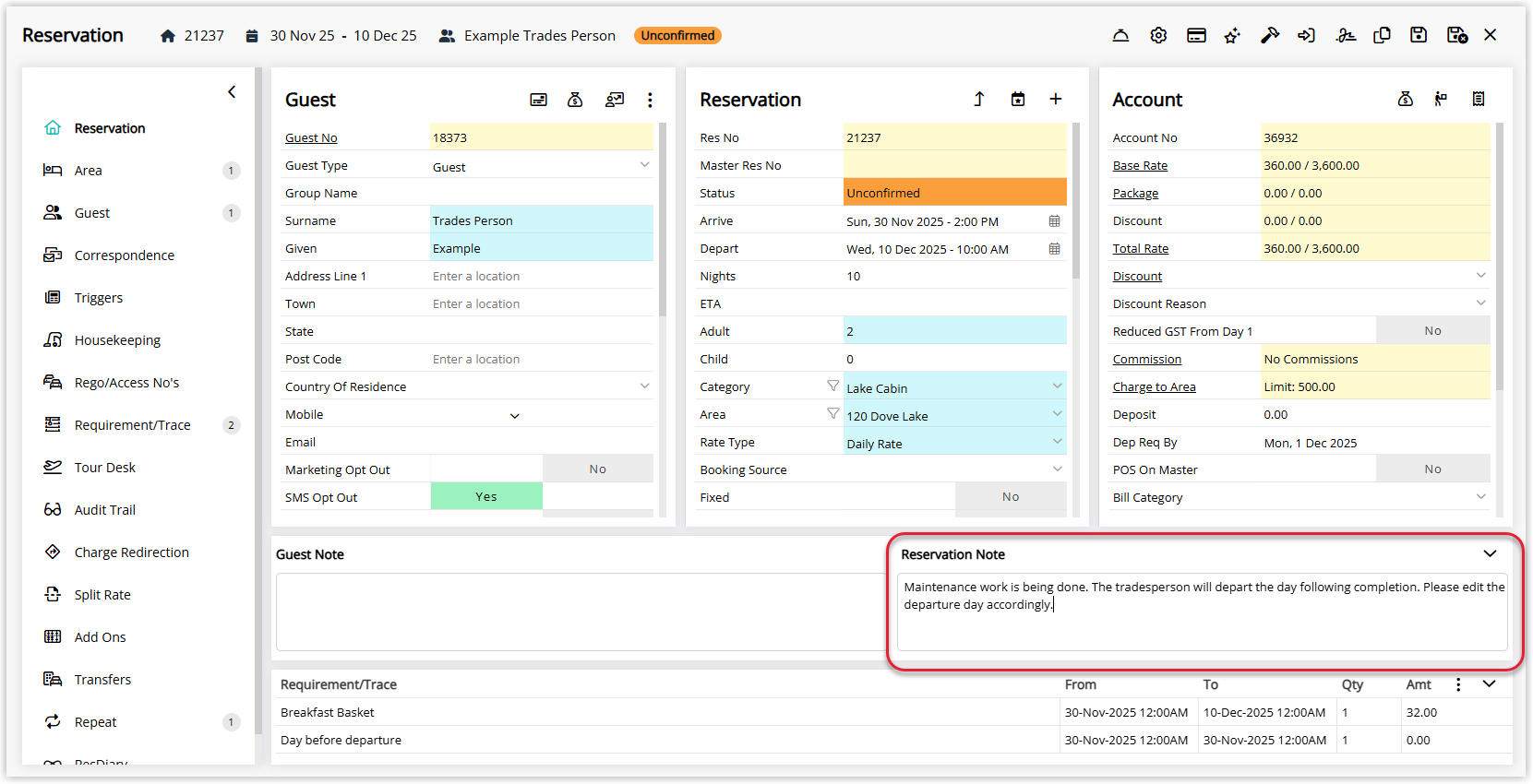1533x784 pixels.
Task: Click the save and close icon
Action: tap(1457, 35)
